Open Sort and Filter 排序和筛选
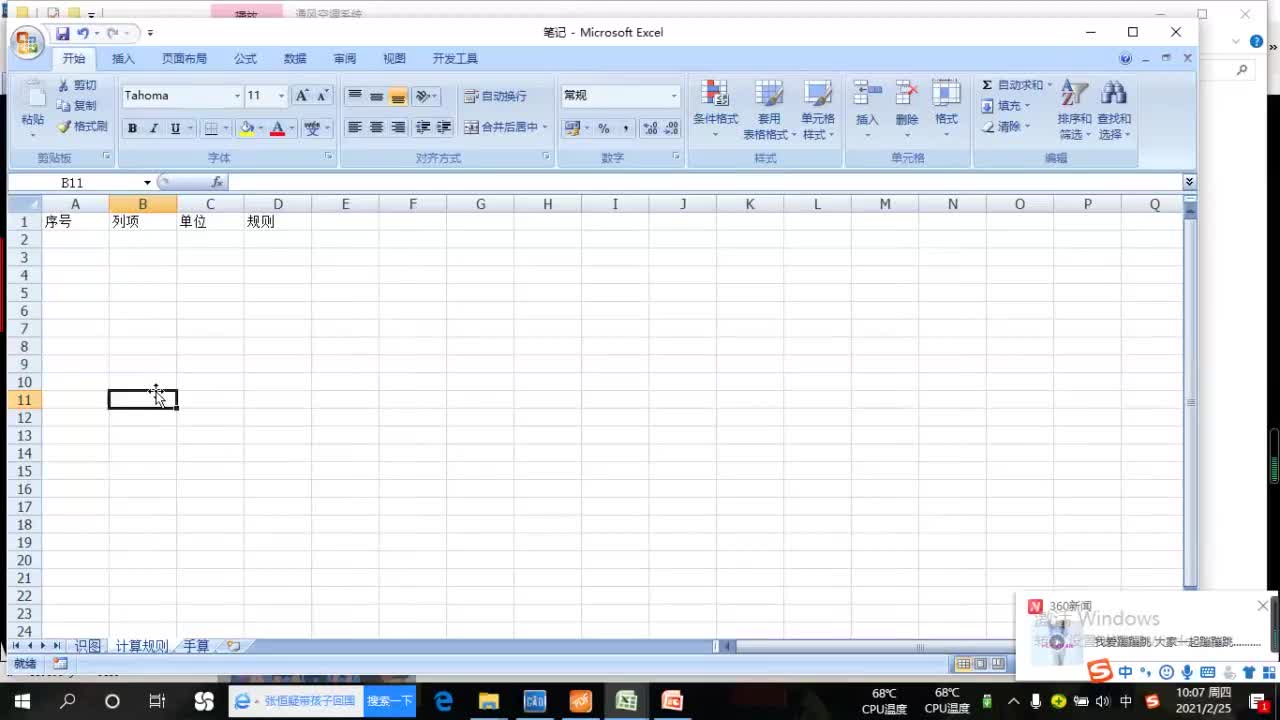 tap(1074, 110)
